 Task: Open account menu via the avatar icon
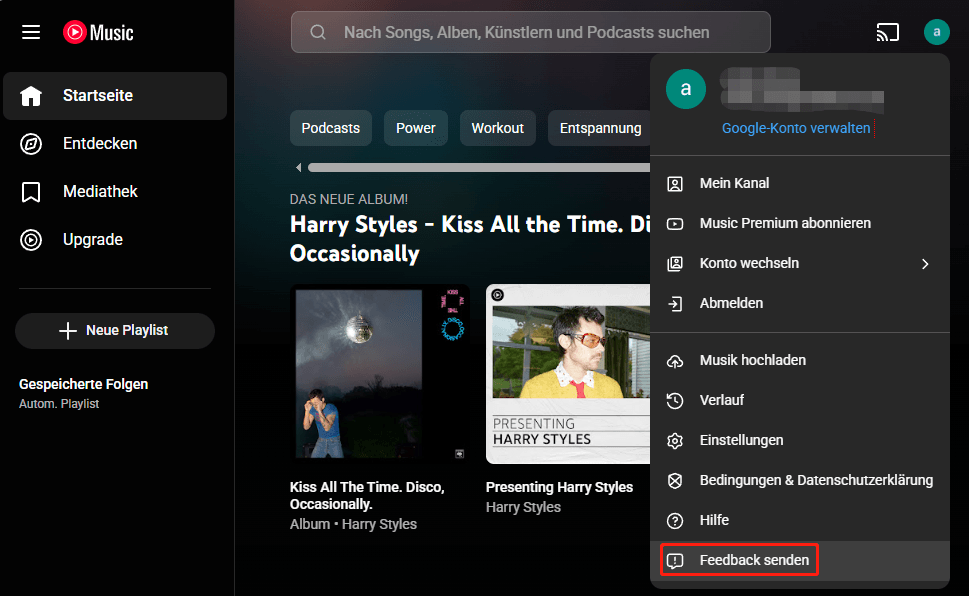click(x=936, y=31)
